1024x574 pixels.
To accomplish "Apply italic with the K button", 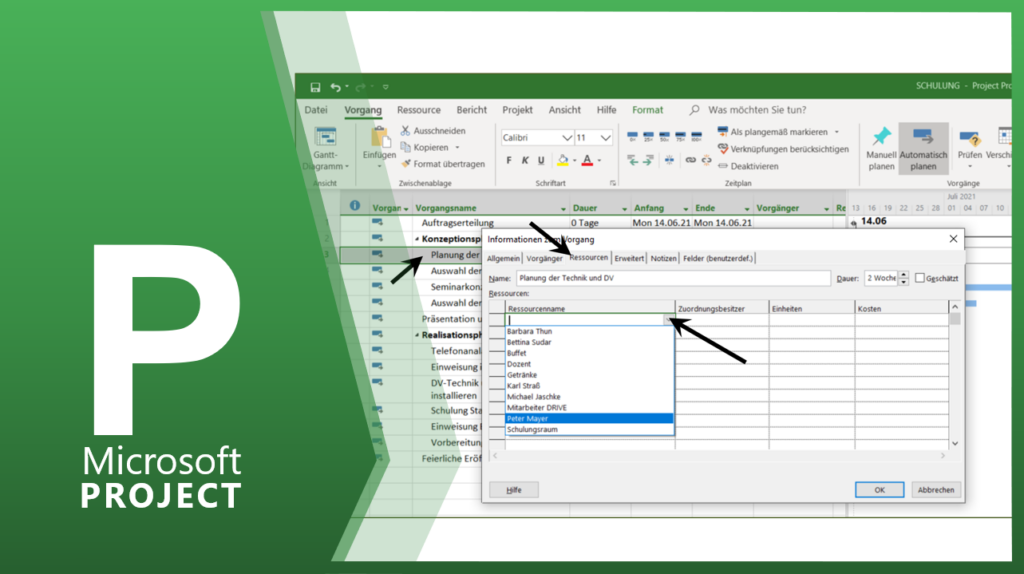I will pos(524,160).
